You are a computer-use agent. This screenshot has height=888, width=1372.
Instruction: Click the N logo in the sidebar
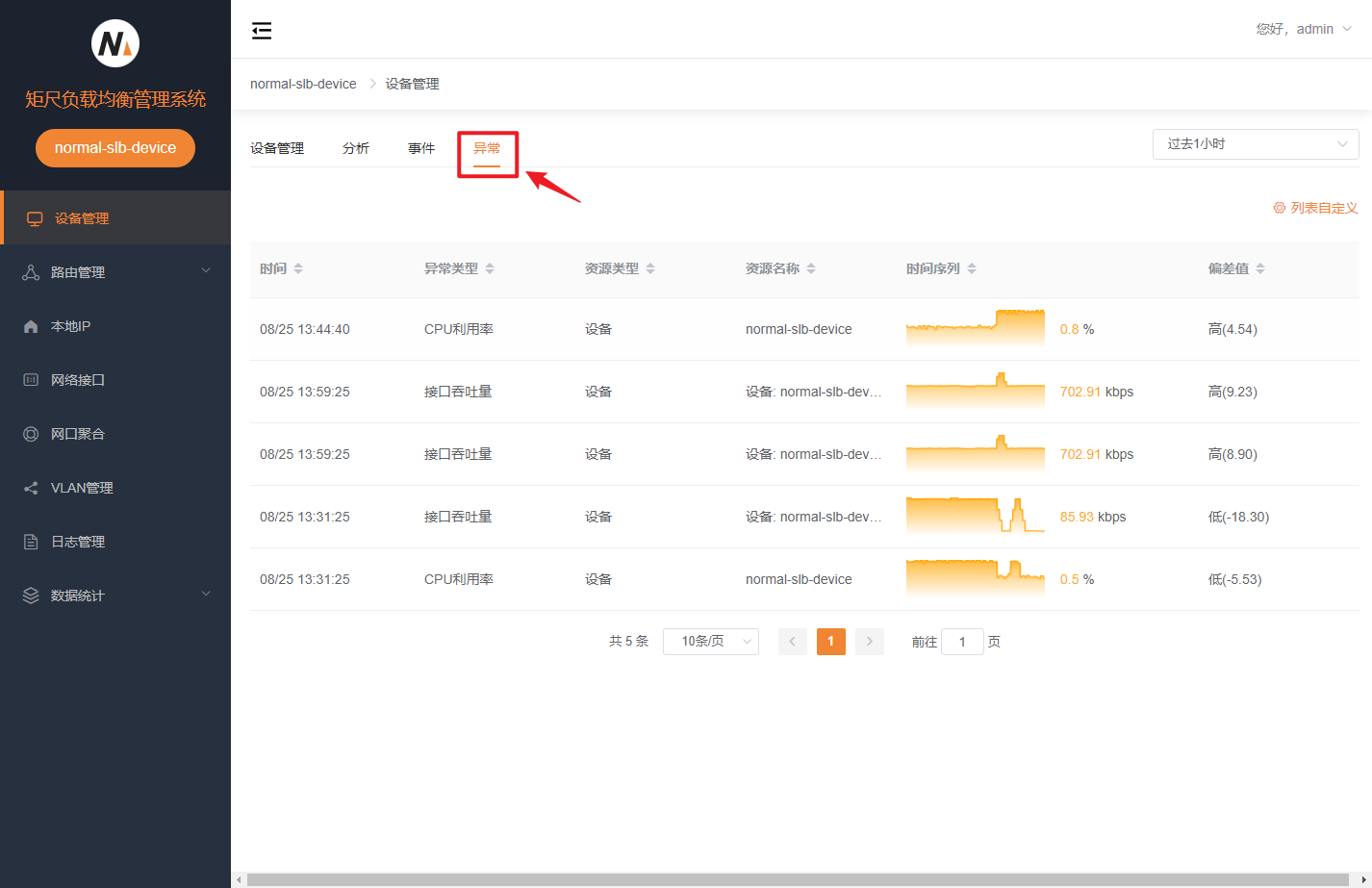115,43
